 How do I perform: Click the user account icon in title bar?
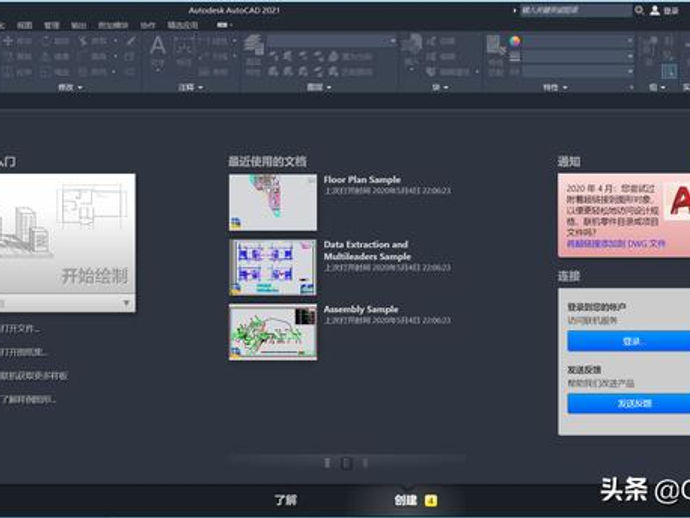655,10
